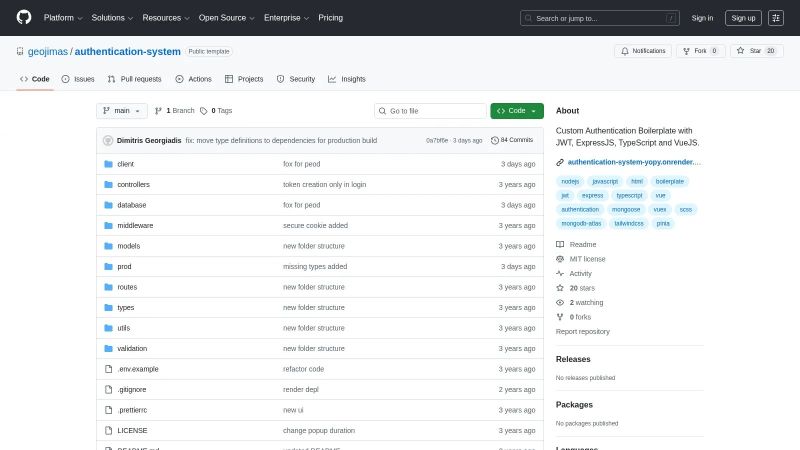800x450 pixels.
Task: Open the main branch dropdown
Action: click(121, 111)
